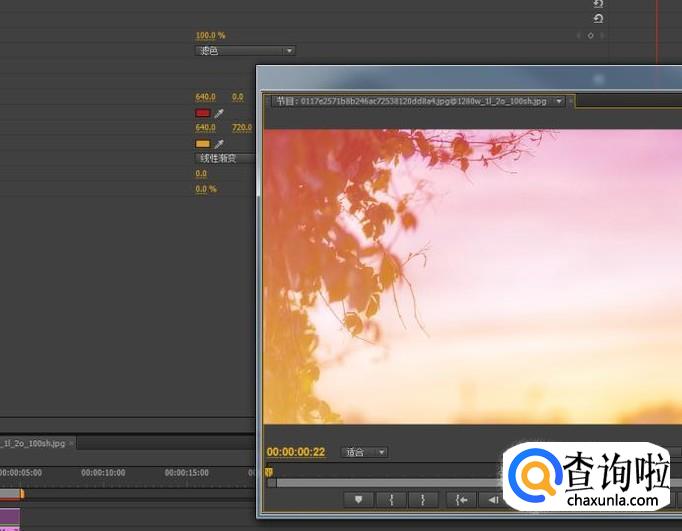Click the 100.0 % opacity value
This screenshot has height=531, width=682.
pos(210,35)
